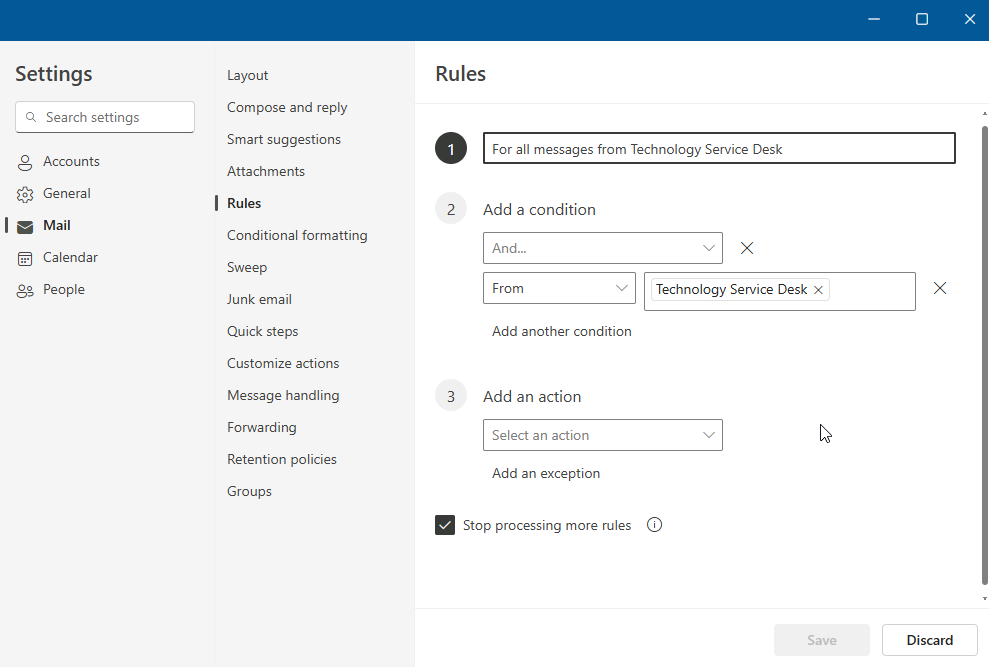Click the Search settings field
Image resolution: width=989 pixels, height=667 pixels.
(105, 117)
